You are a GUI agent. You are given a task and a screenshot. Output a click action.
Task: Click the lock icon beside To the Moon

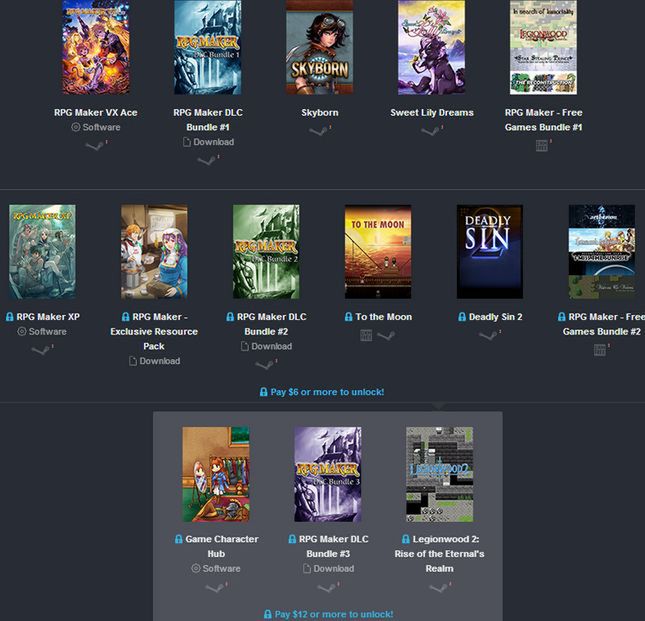(x=348, y=317)
